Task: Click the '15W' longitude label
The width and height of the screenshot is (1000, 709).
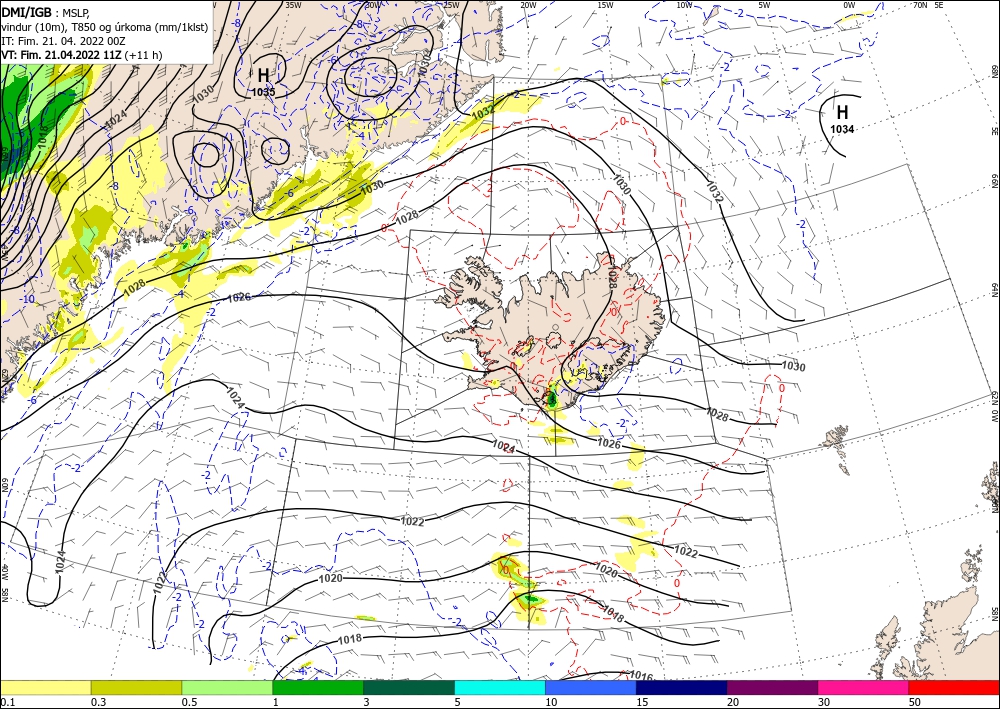Action: [605, 5]
